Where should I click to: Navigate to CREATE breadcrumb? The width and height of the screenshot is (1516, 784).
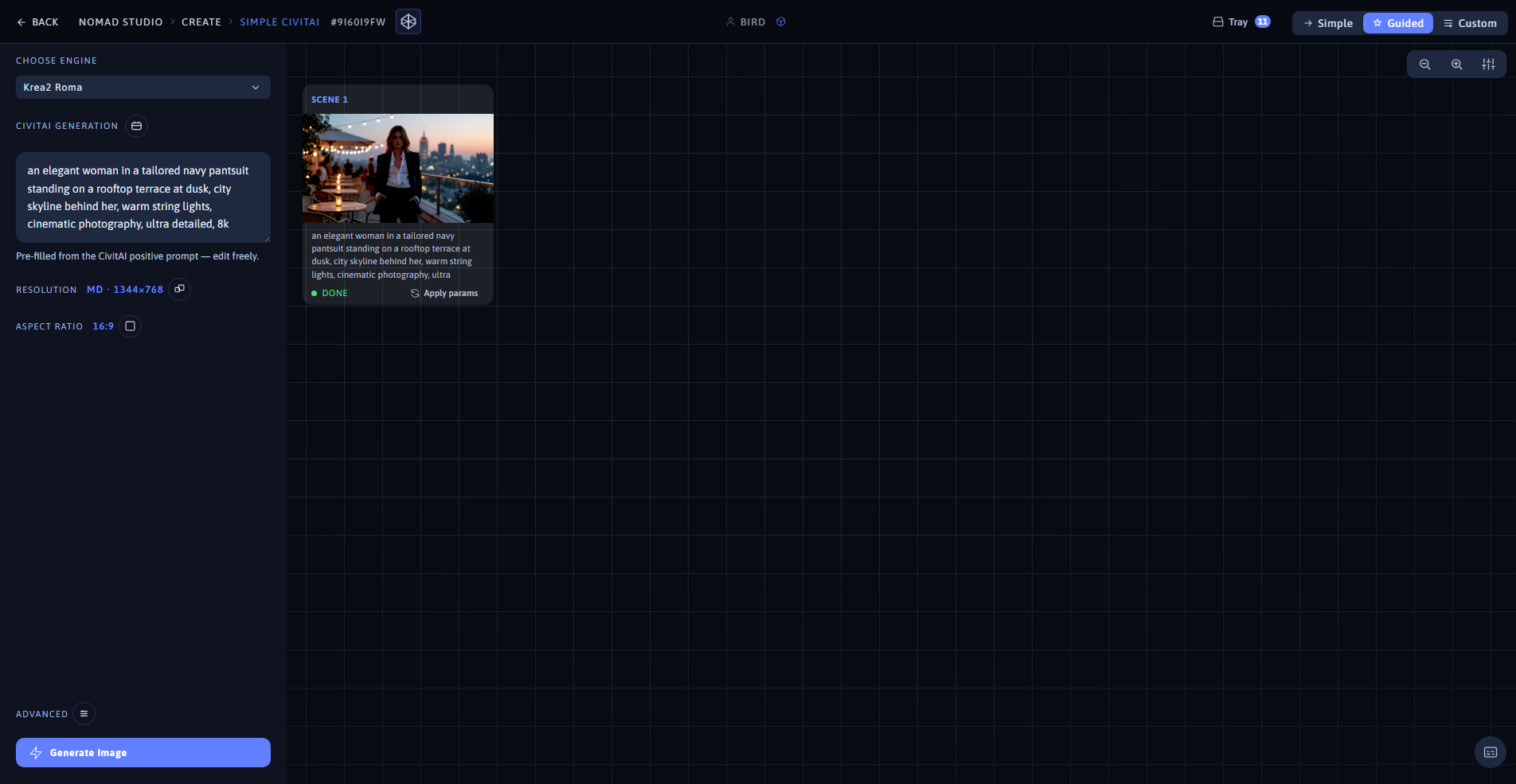tap(201, 22)
